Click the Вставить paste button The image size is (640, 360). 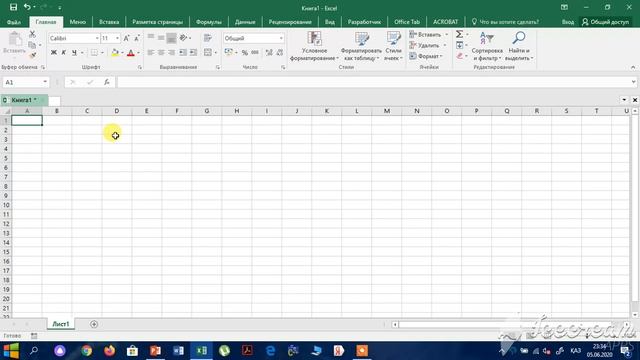click(14, 44)
